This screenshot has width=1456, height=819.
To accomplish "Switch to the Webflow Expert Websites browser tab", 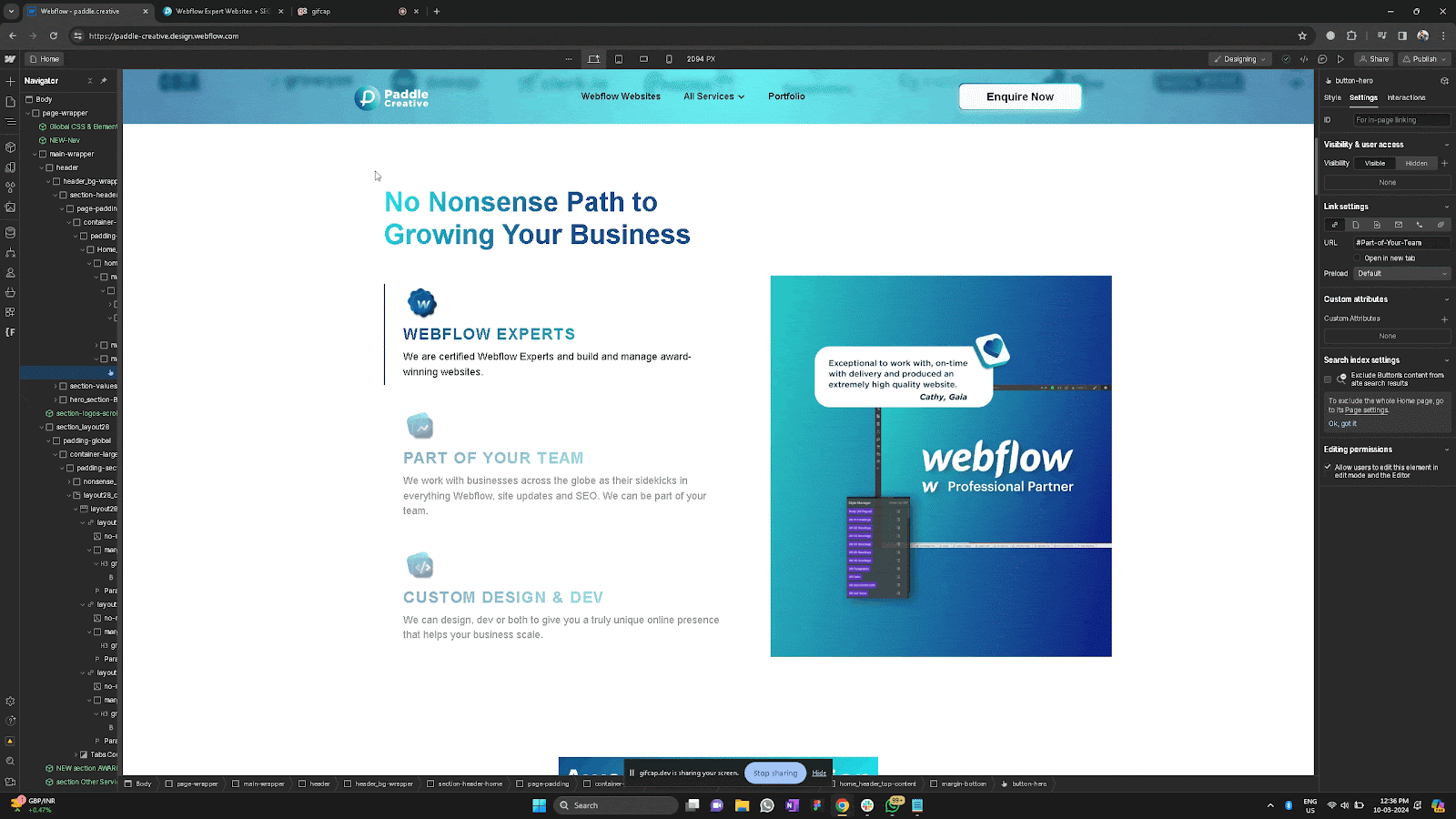I will 223,12.
